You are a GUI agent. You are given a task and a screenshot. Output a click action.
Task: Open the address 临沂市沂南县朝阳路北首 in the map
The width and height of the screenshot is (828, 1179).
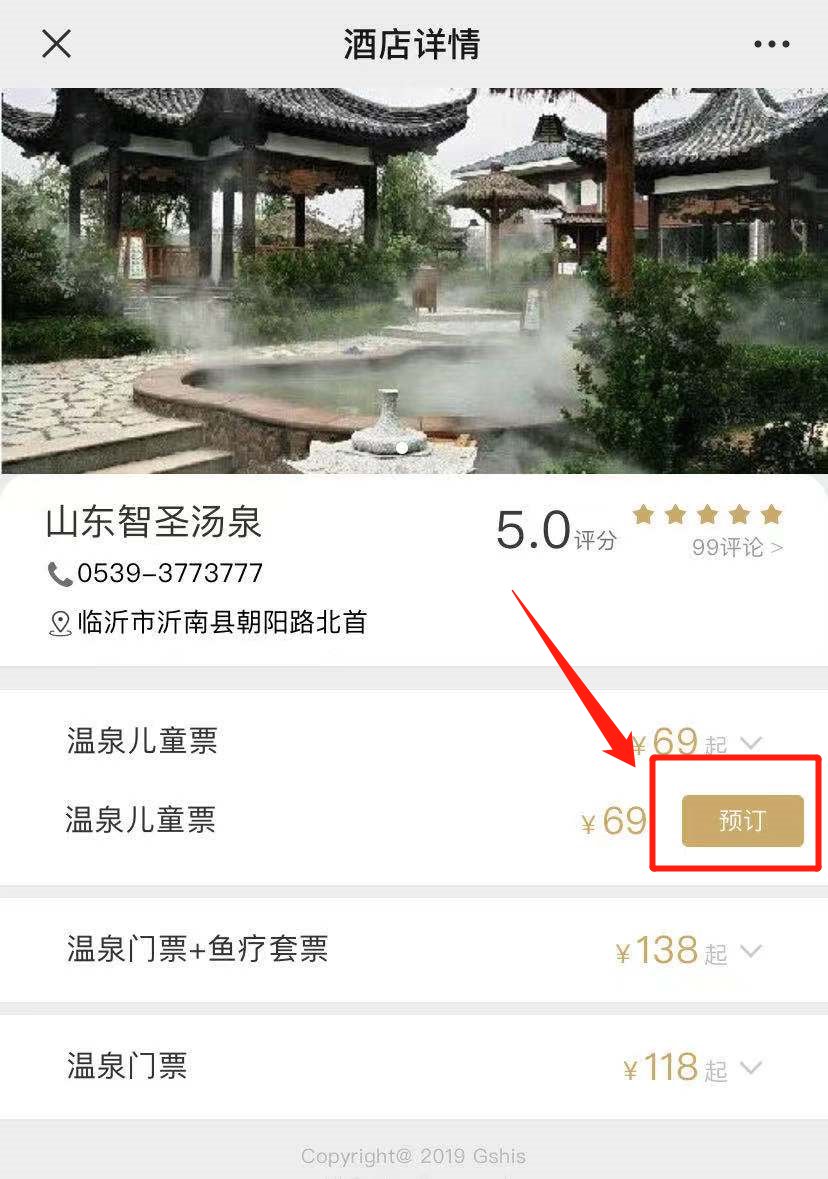(222, 623)
